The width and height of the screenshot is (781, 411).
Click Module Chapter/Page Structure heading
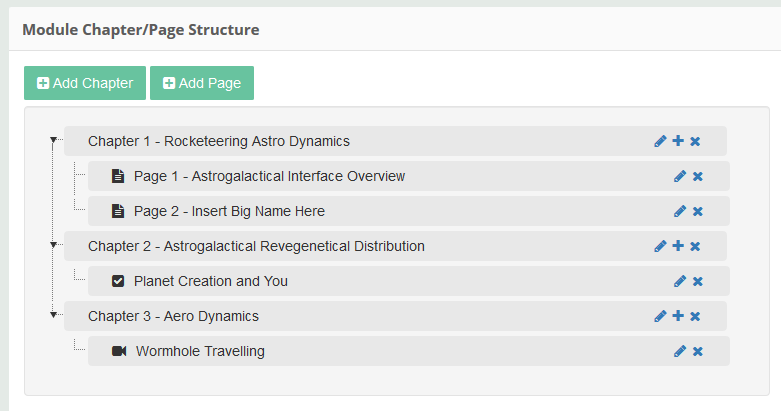141,30
